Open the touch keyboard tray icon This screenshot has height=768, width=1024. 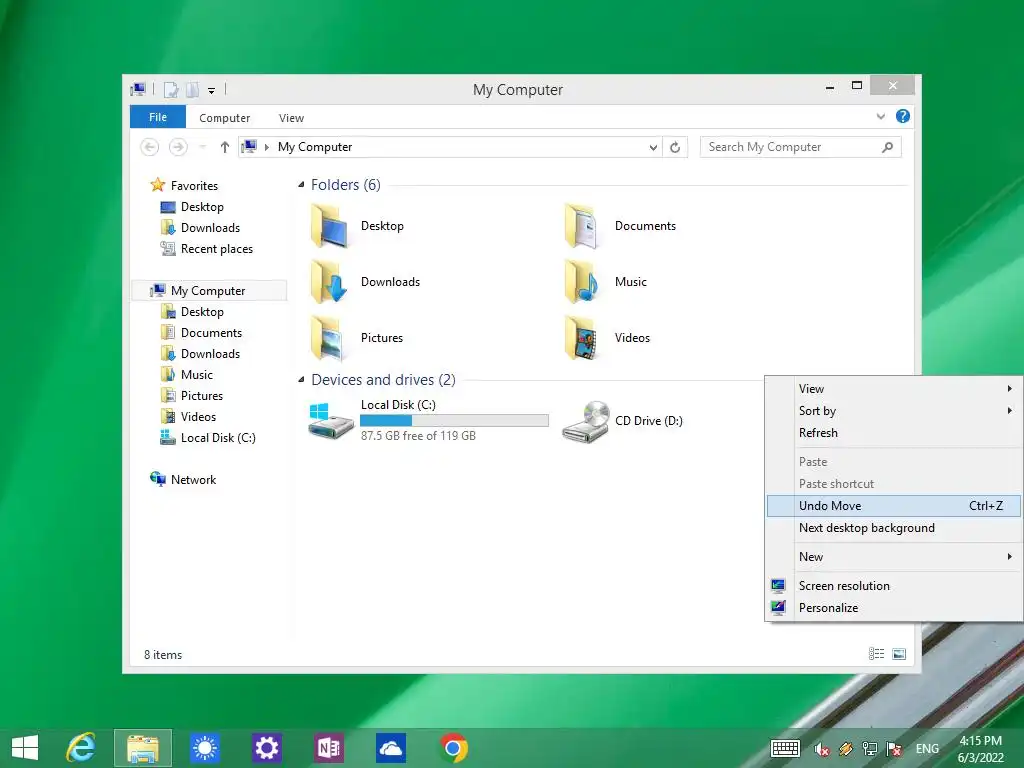[x=785, y=748]
